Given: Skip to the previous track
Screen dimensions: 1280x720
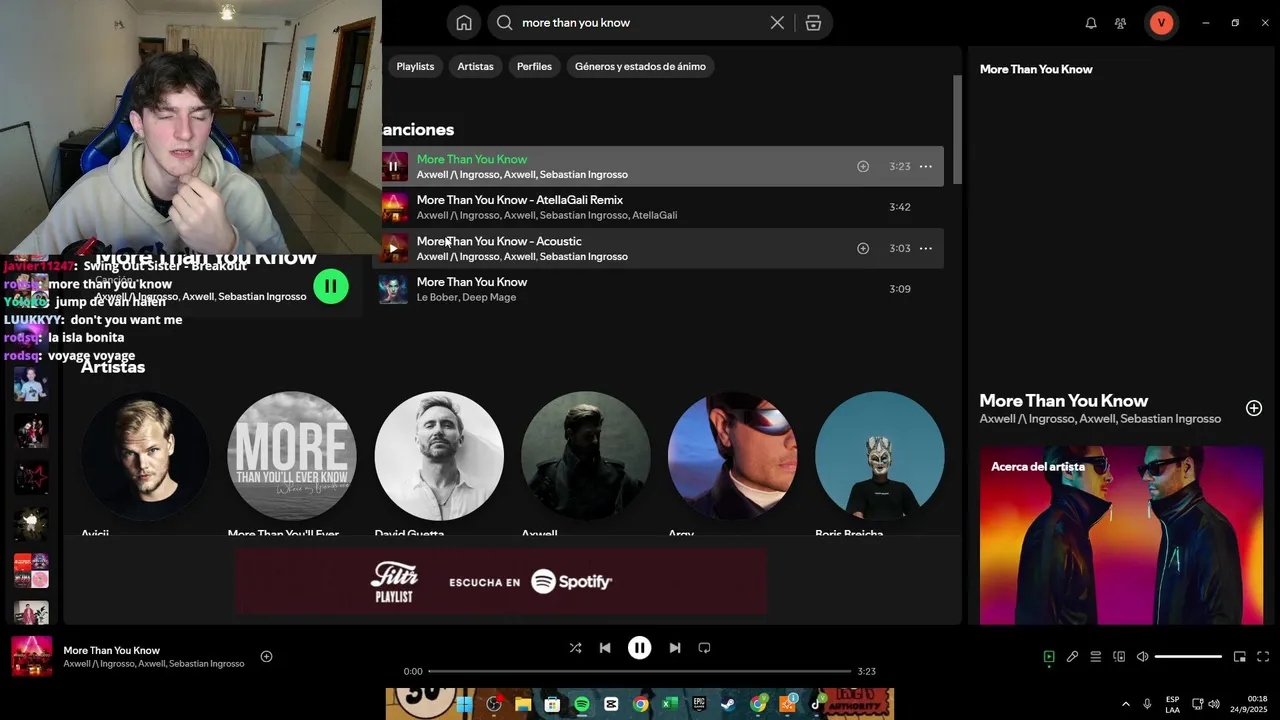Looking at the screenshot, I should (x=605, y=648).
